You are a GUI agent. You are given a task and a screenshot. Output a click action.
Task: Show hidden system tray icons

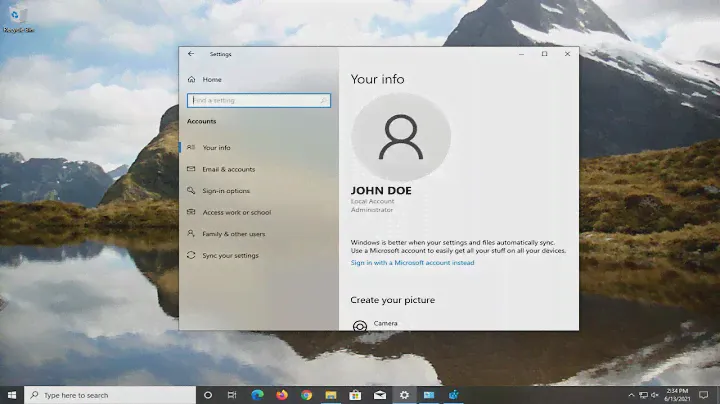point(631,395)
